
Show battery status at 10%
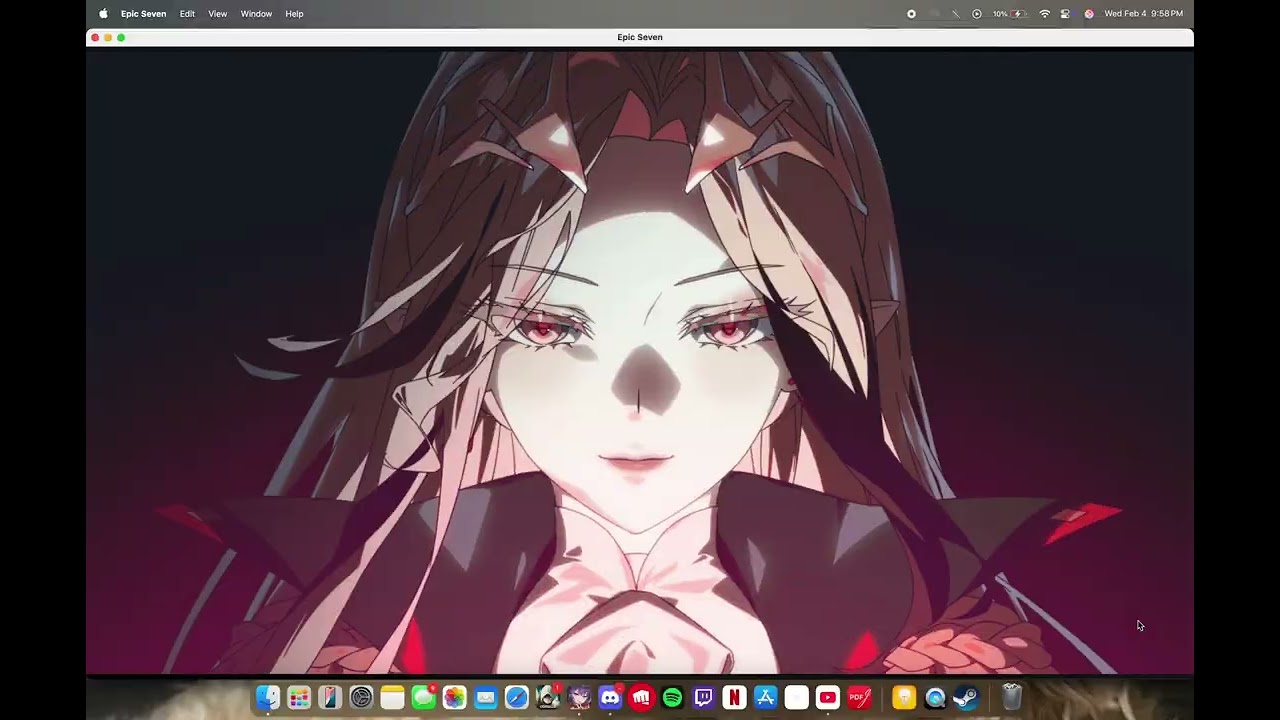(1009, 14)
